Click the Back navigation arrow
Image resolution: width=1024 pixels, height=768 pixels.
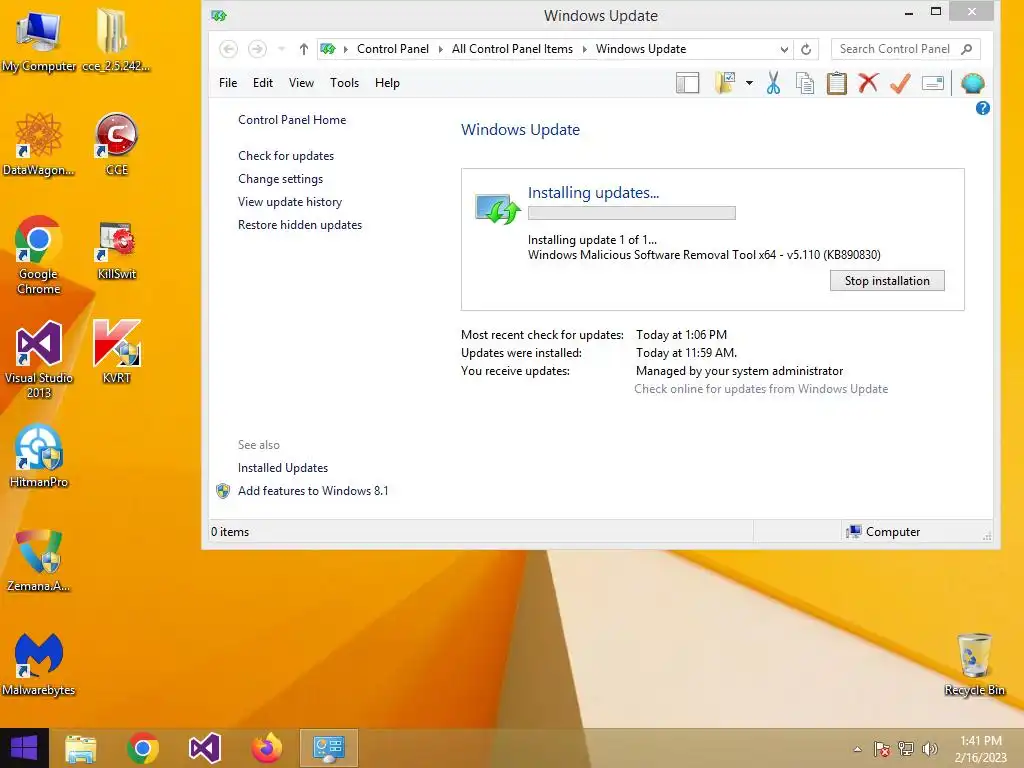coord(228,49)
